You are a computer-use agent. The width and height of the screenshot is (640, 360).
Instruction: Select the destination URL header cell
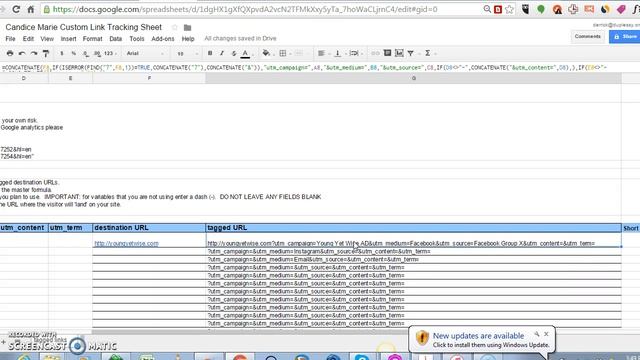(x=149, y=228)
